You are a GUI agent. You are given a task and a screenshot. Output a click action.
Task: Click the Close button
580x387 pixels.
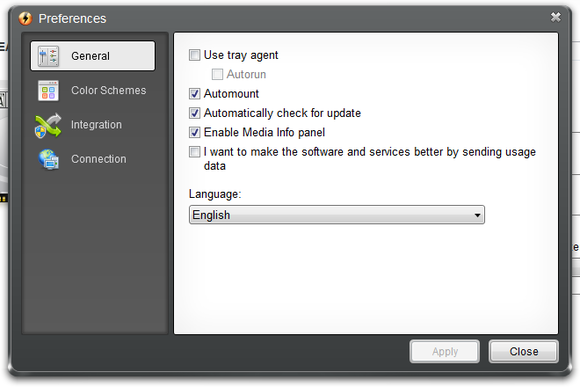pos(523,351)
